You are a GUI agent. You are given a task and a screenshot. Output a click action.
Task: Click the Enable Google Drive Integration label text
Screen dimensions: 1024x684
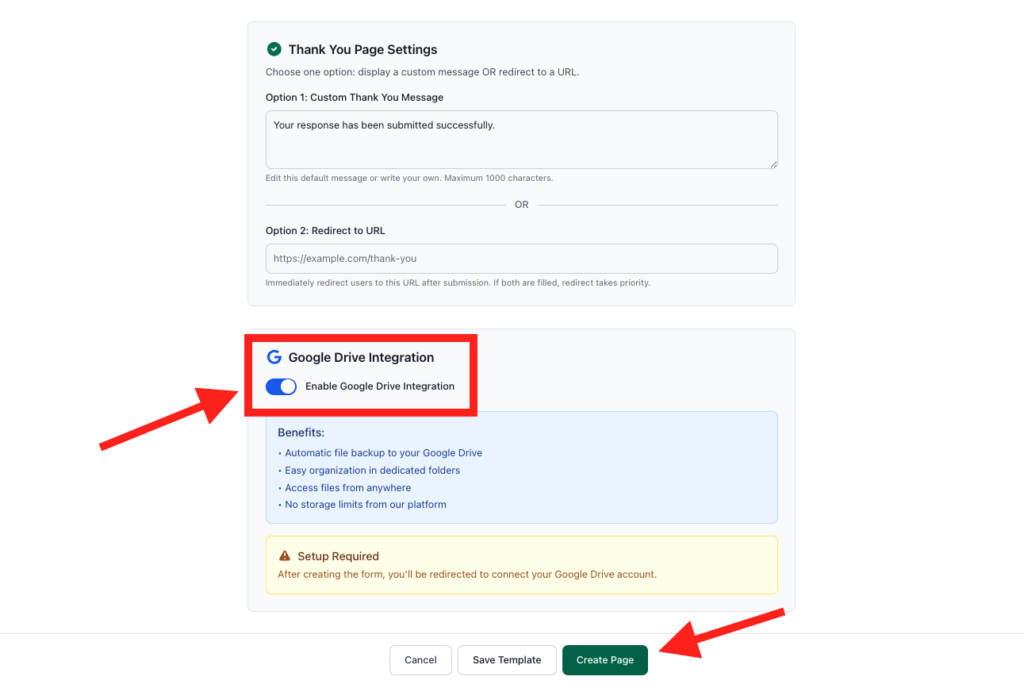(381, 387)
